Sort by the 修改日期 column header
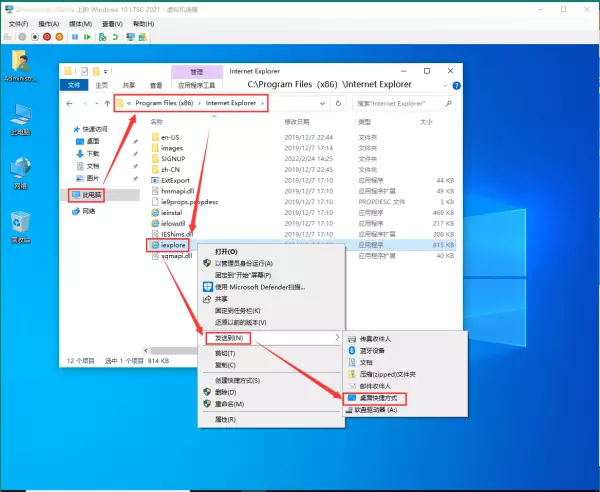 tap(297, 122)
